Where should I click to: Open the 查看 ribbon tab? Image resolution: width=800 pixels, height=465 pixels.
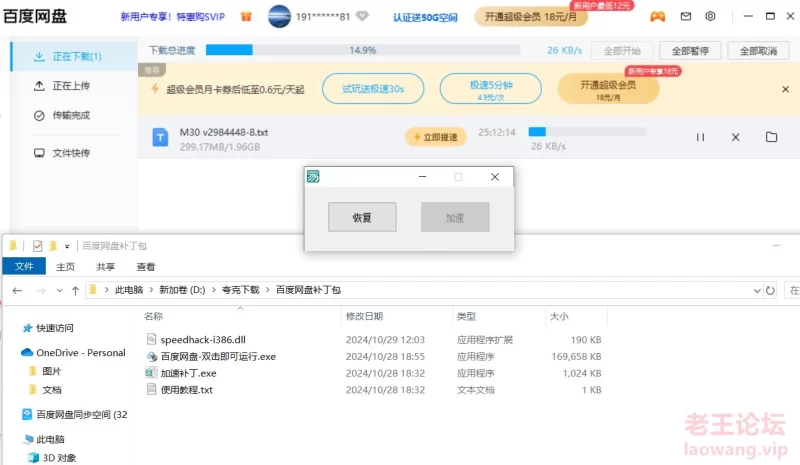click(146, 266)
